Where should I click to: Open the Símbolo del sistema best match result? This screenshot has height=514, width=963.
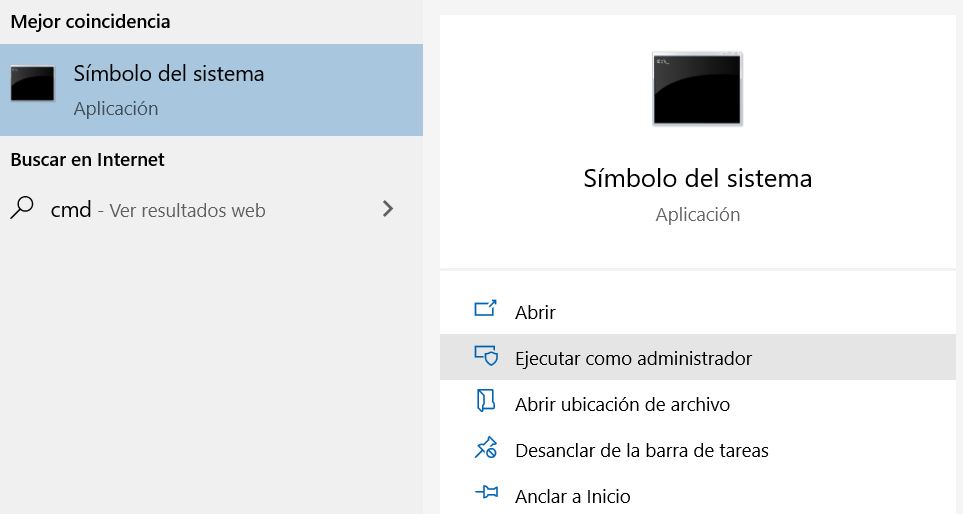click(169, 74)
